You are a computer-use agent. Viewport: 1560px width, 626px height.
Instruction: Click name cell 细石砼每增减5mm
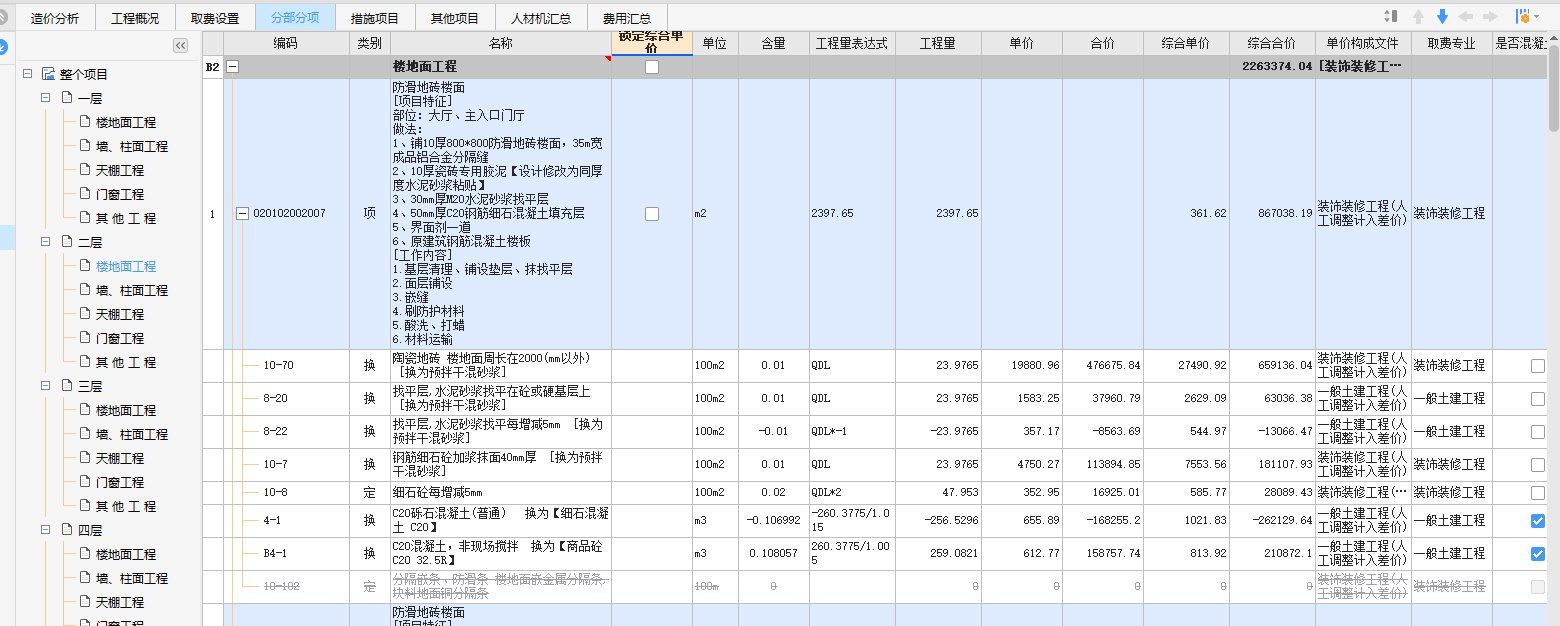coord(501,493)
